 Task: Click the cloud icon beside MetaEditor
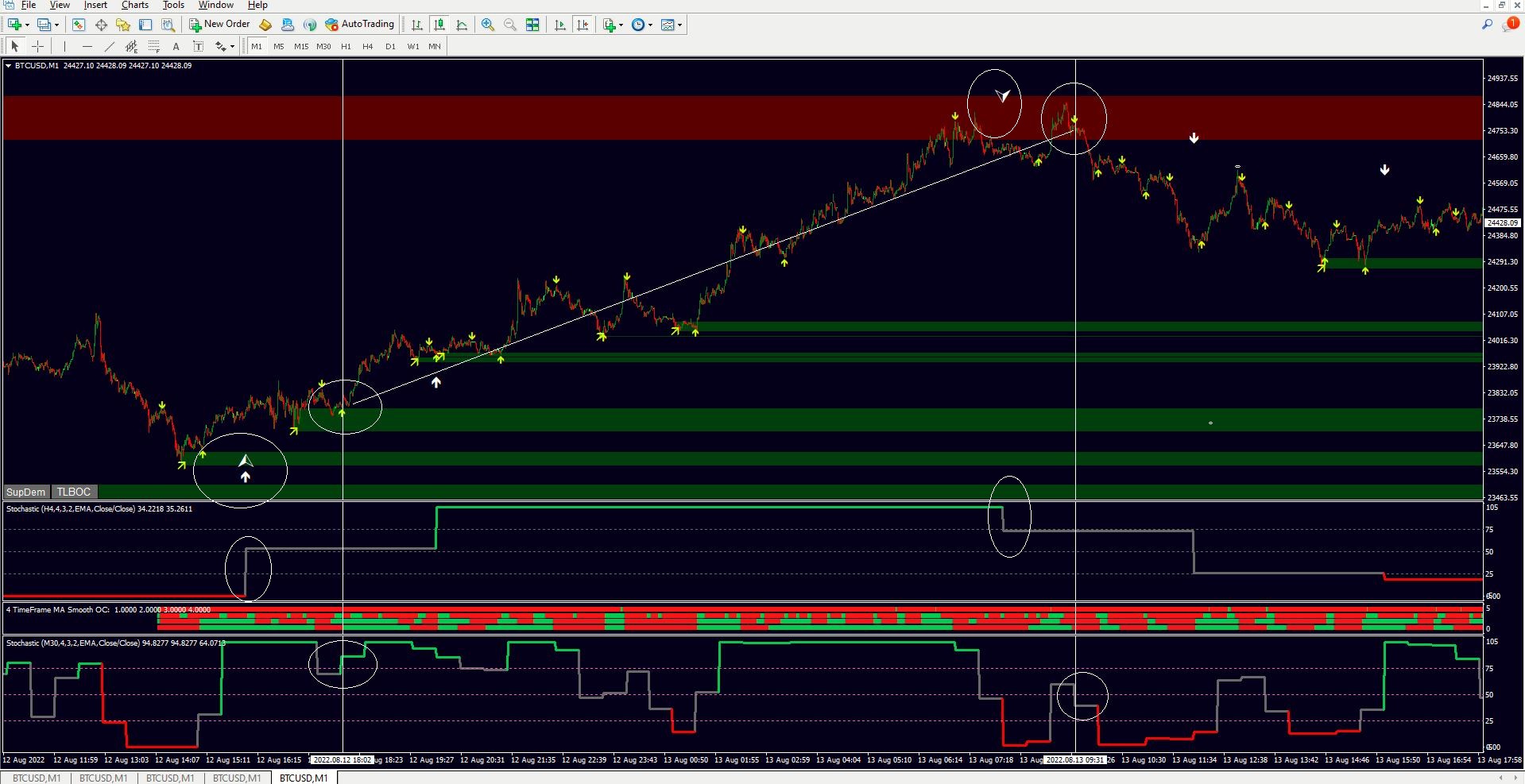tap(288, 25)
